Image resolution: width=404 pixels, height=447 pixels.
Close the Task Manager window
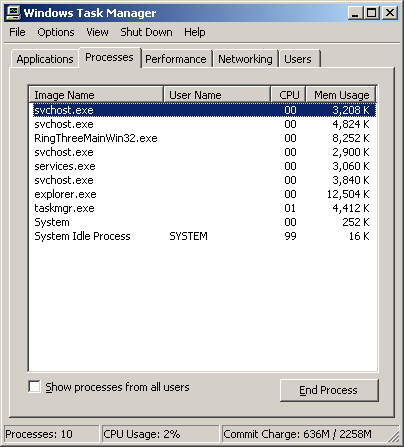(x=389, y=13)
